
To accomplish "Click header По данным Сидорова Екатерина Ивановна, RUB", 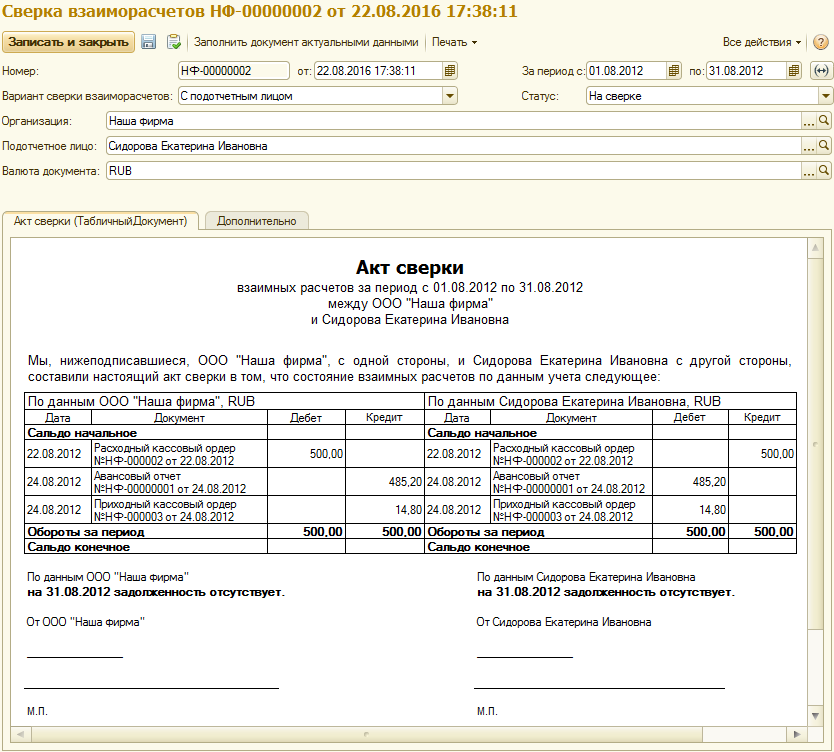I will 574,402.
